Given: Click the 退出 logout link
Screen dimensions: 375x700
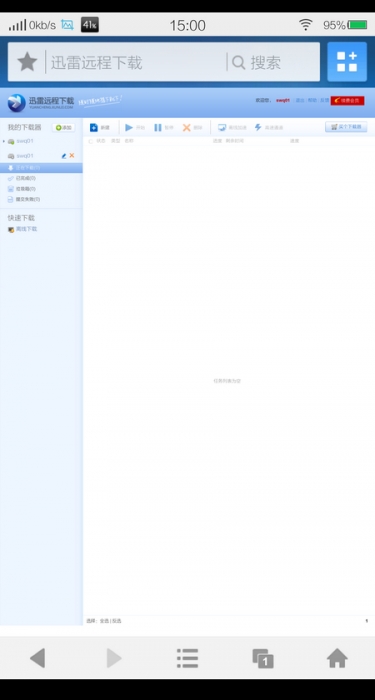Looking at the screenshot, I should 300,100.
